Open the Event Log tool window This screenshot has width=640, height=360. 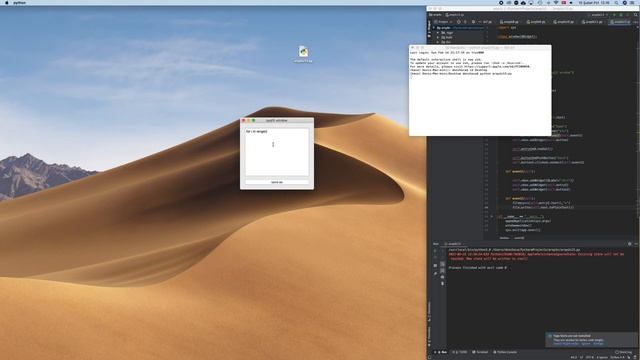point(622,352)
